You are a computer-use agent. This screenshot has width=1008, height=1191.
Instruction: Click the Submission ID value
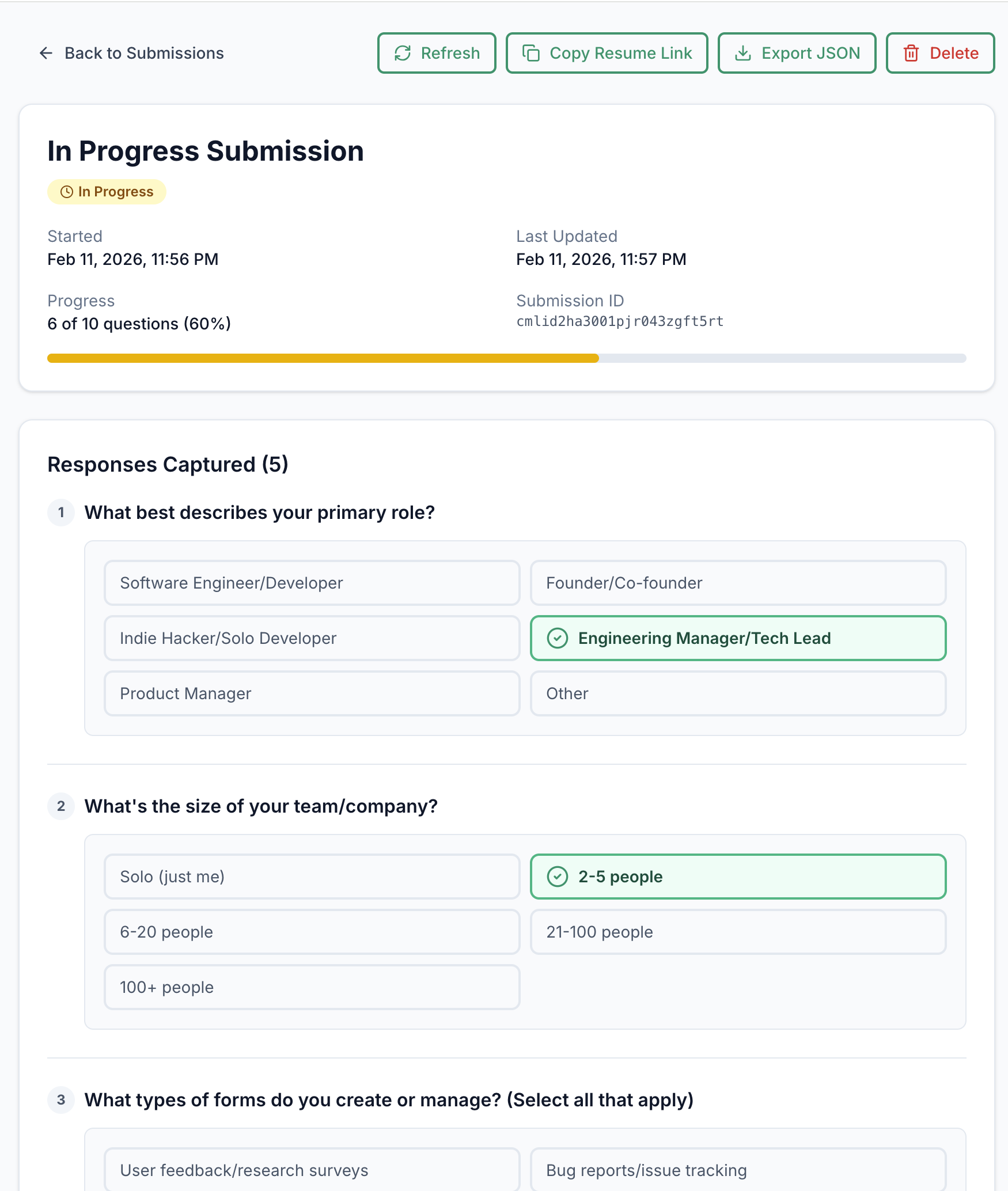point(620,321)
